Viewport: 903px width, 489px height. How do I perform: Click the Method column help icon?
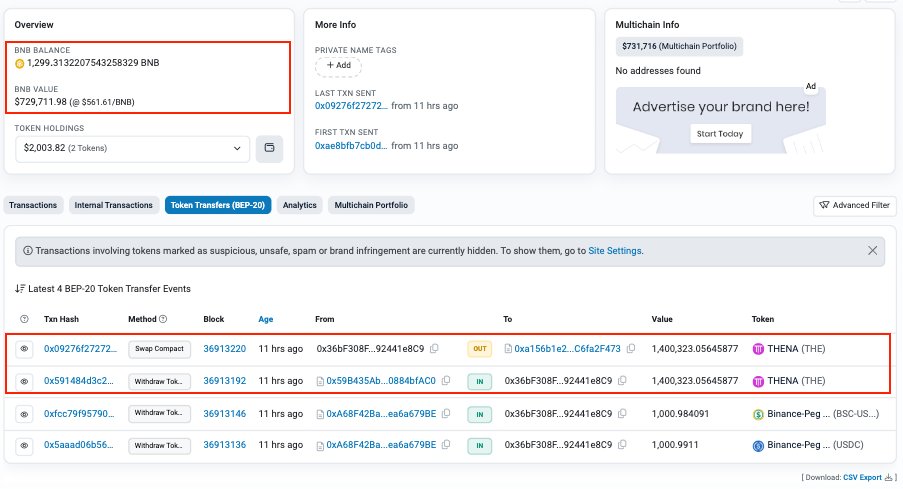tap(163, 319)
